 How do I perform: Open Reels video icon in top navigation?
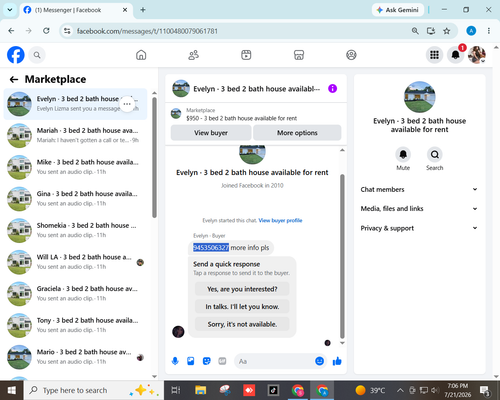[246, 55]
